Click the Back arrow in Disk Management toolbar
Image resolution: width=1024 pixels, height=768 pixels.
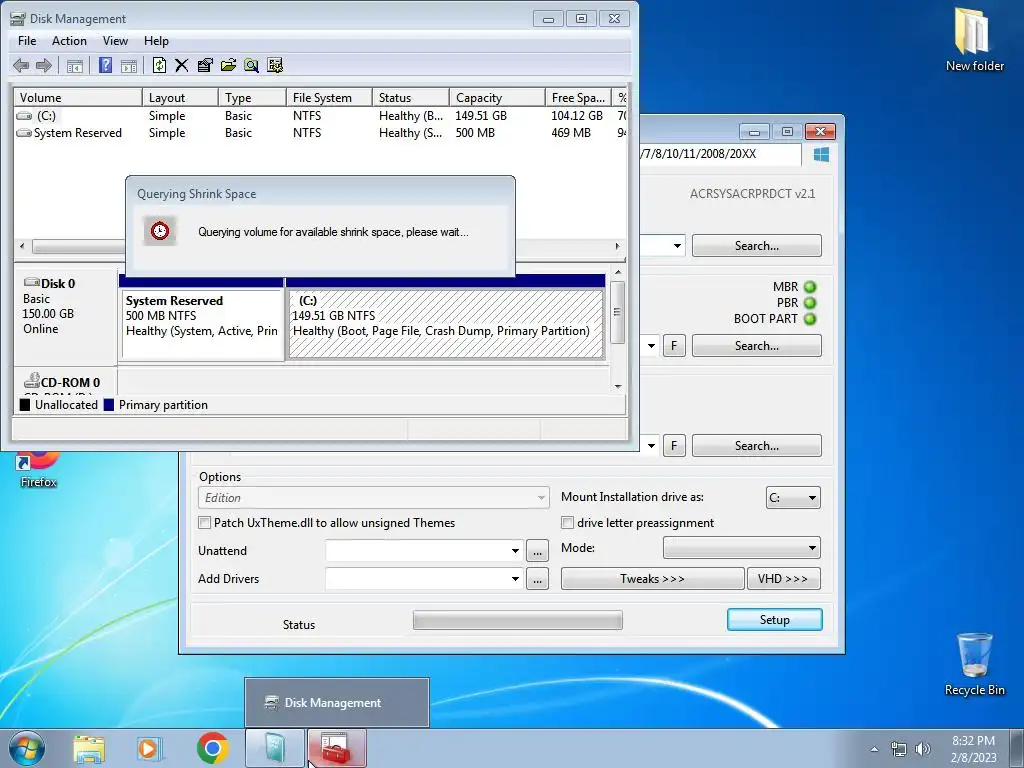(x=21, y=65)
